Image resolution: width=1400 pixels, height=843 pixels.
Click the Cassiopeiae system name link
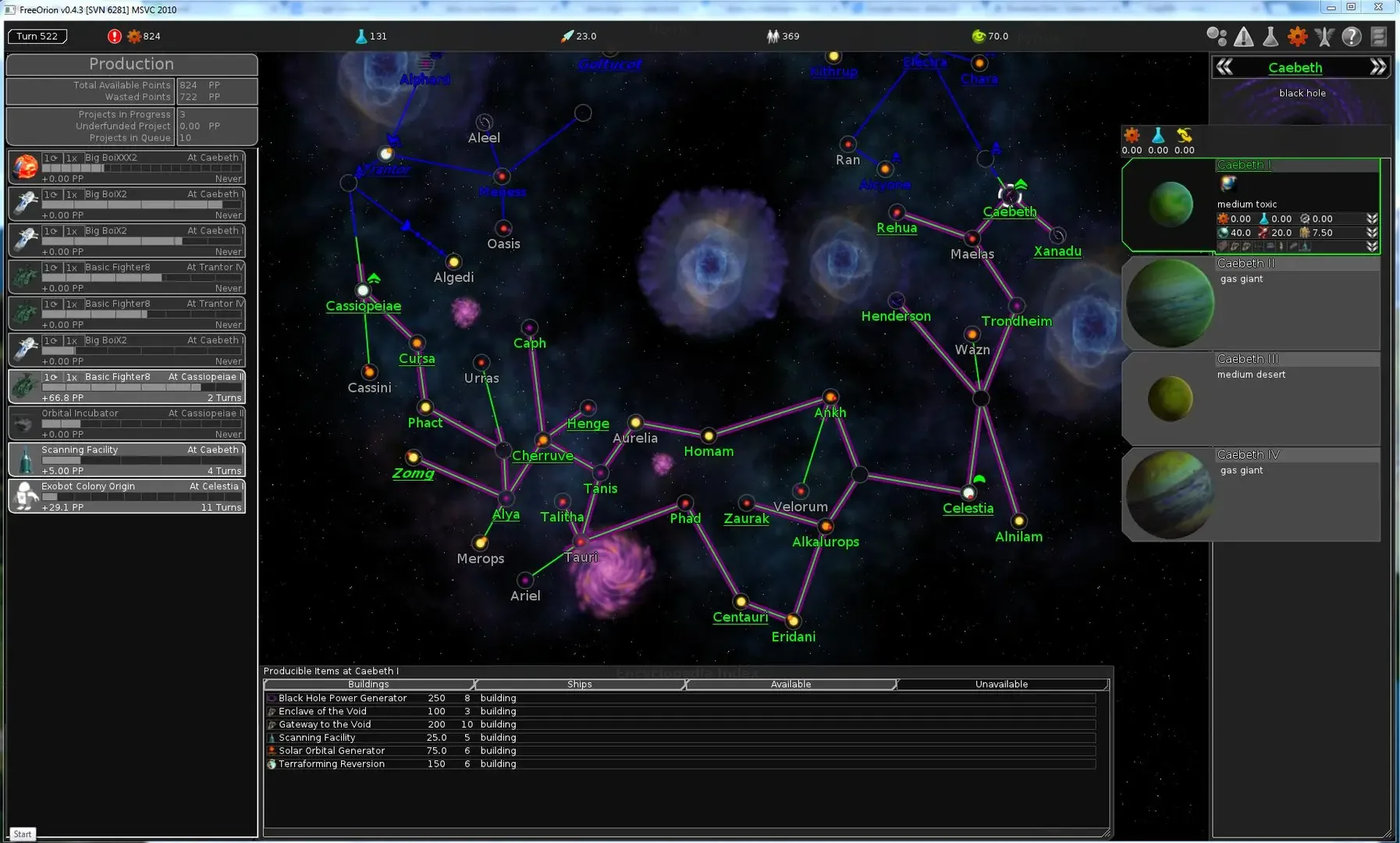(x=363, y=306)
